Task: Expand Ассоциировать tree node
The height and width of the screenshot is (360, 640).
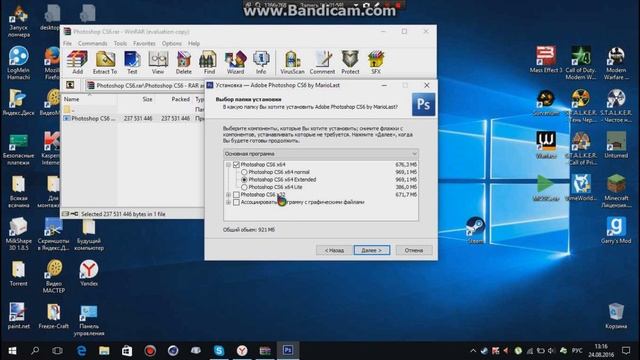Action: [228, 202]
